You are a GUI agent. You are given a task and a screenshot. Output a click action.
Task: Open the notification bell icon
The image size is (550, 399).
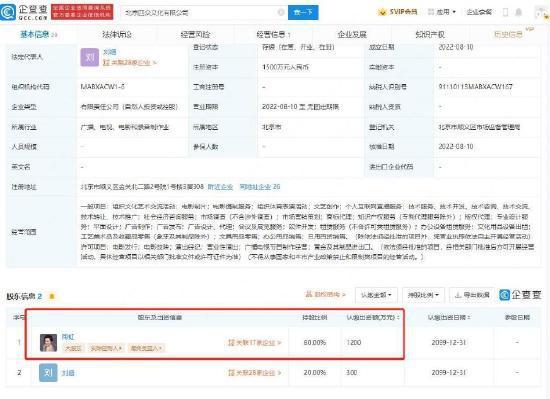coord(518,12)
